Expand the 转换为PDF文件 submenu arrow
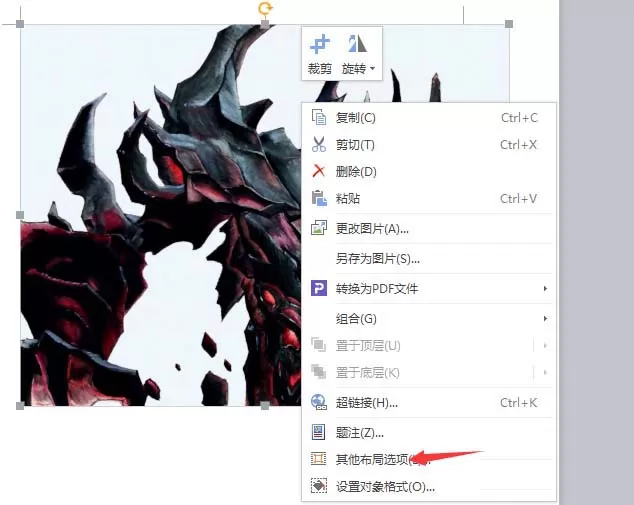The image size is (634, 505). tap(545, 289)
